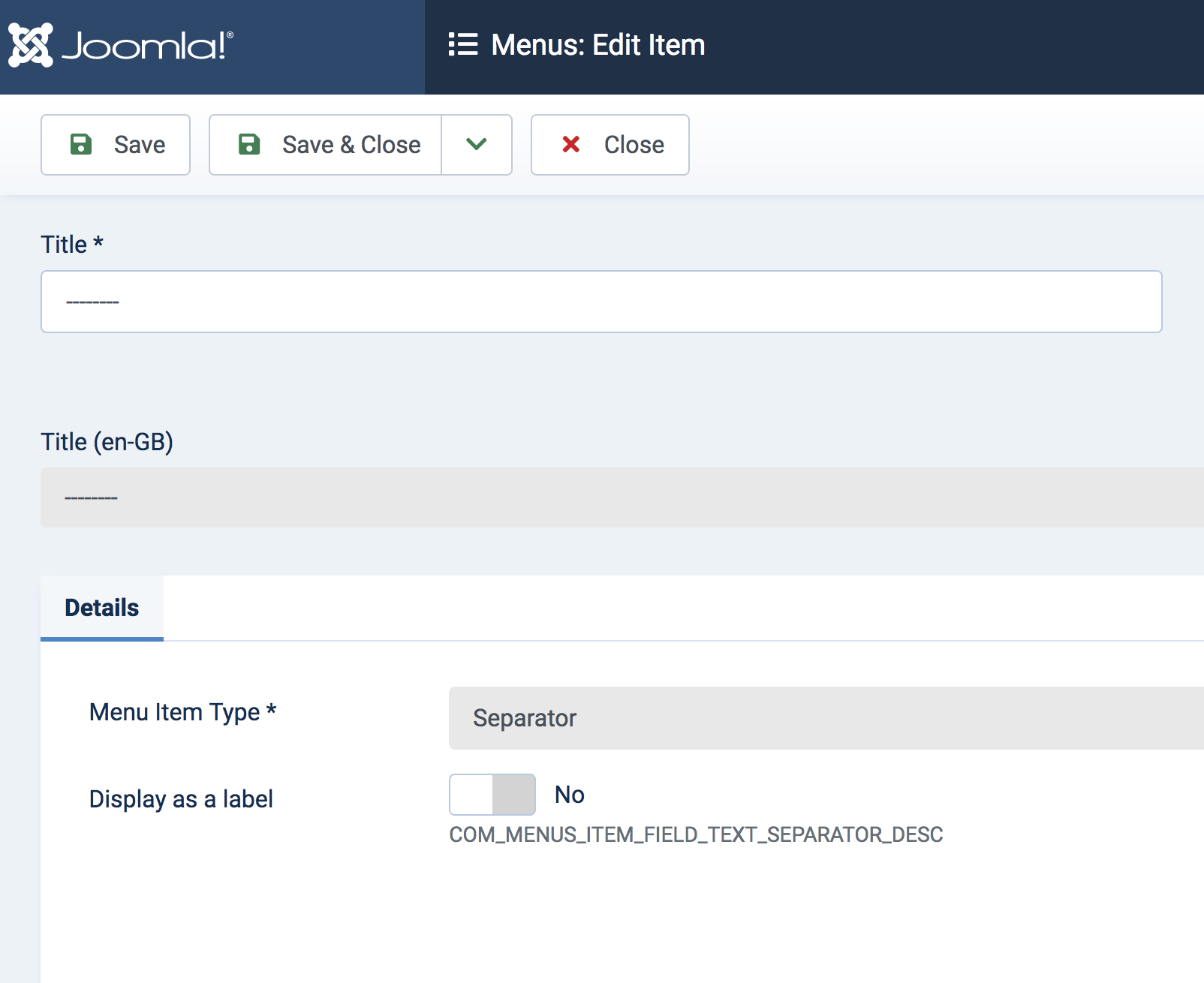Click the COM_MENUS_ITEM_FIELD_TEXT_SEPARATOR_DESC description text
Image resolution: width=1204 pixels, height=983 pixels.
click(696, 834)
